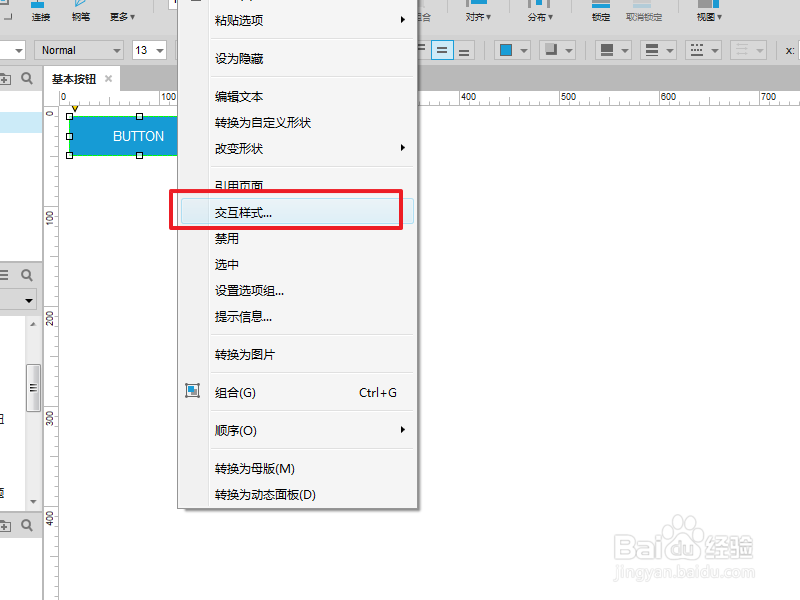Click the masters panel add folder icon

[5, 526]
